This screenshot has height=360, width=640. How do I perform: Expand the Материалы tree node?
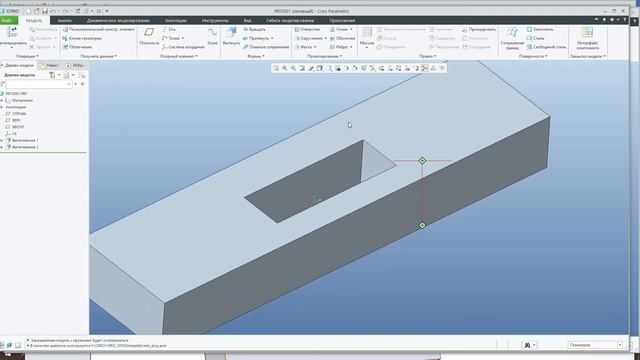point(2,100)
